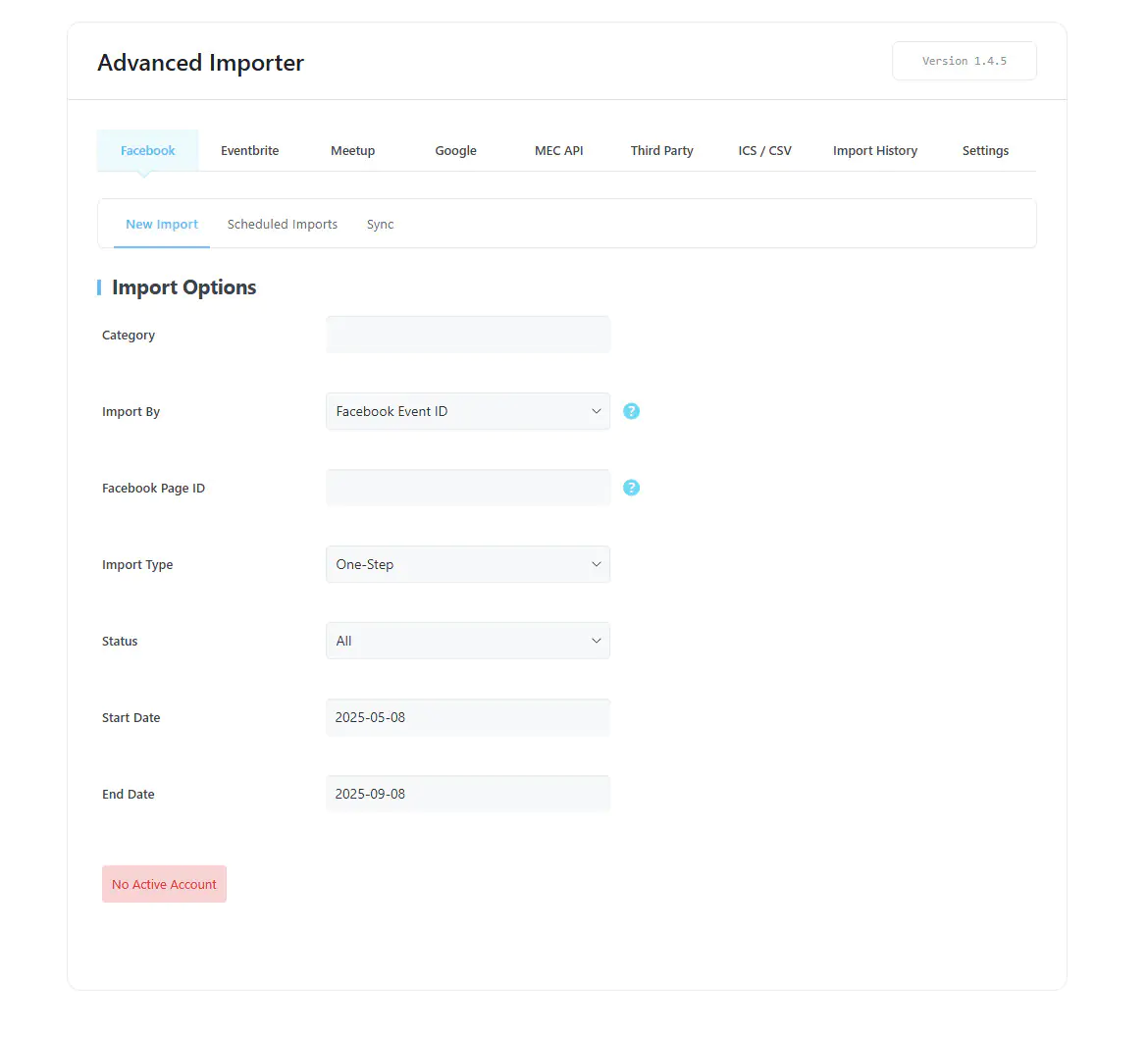Open the ICS / CSV tab
Viewport: 1148px width, 1038px height.
(x=764, y=151)
